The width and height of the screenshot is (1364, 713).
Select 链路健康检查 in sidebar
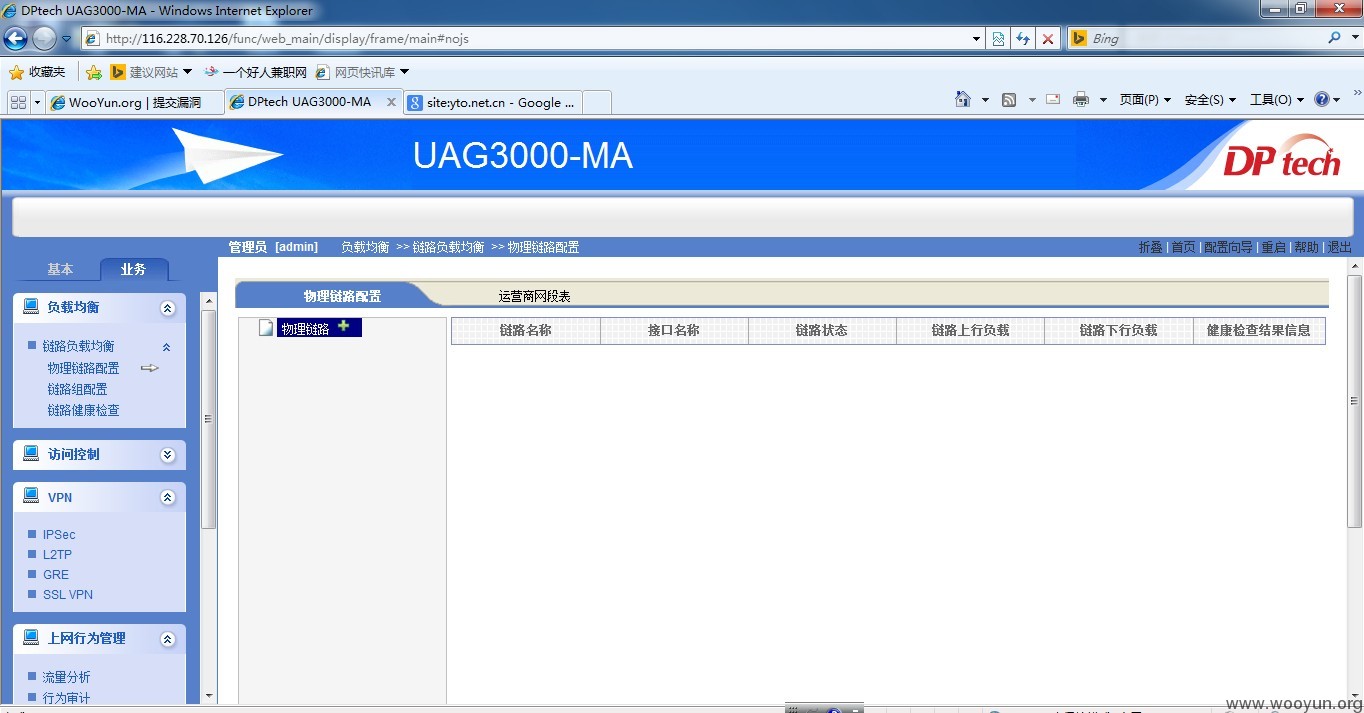83,410
